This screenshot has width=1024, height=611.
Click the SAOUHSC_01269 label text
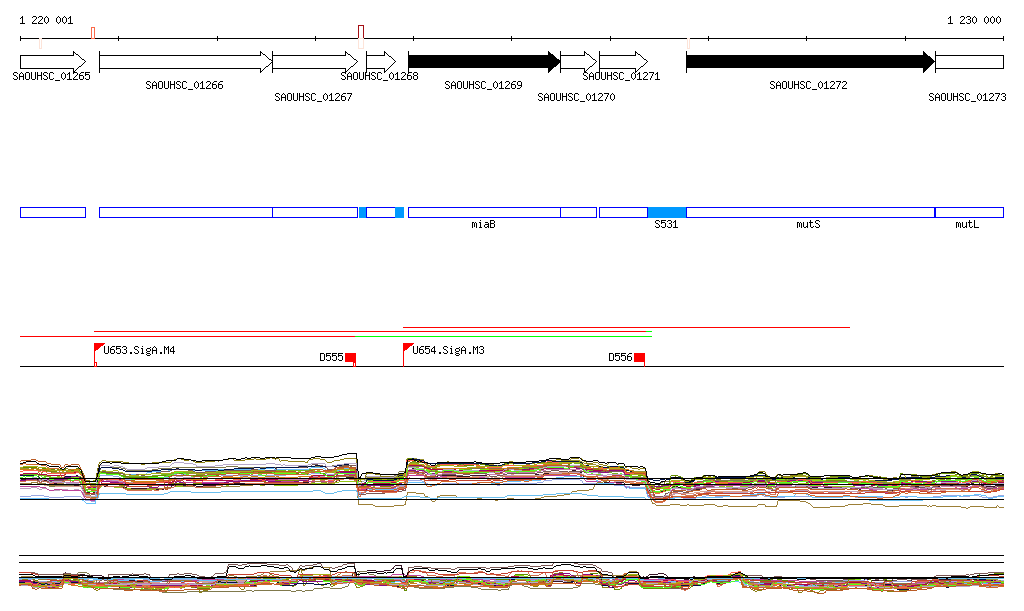[x=483, y=85]
